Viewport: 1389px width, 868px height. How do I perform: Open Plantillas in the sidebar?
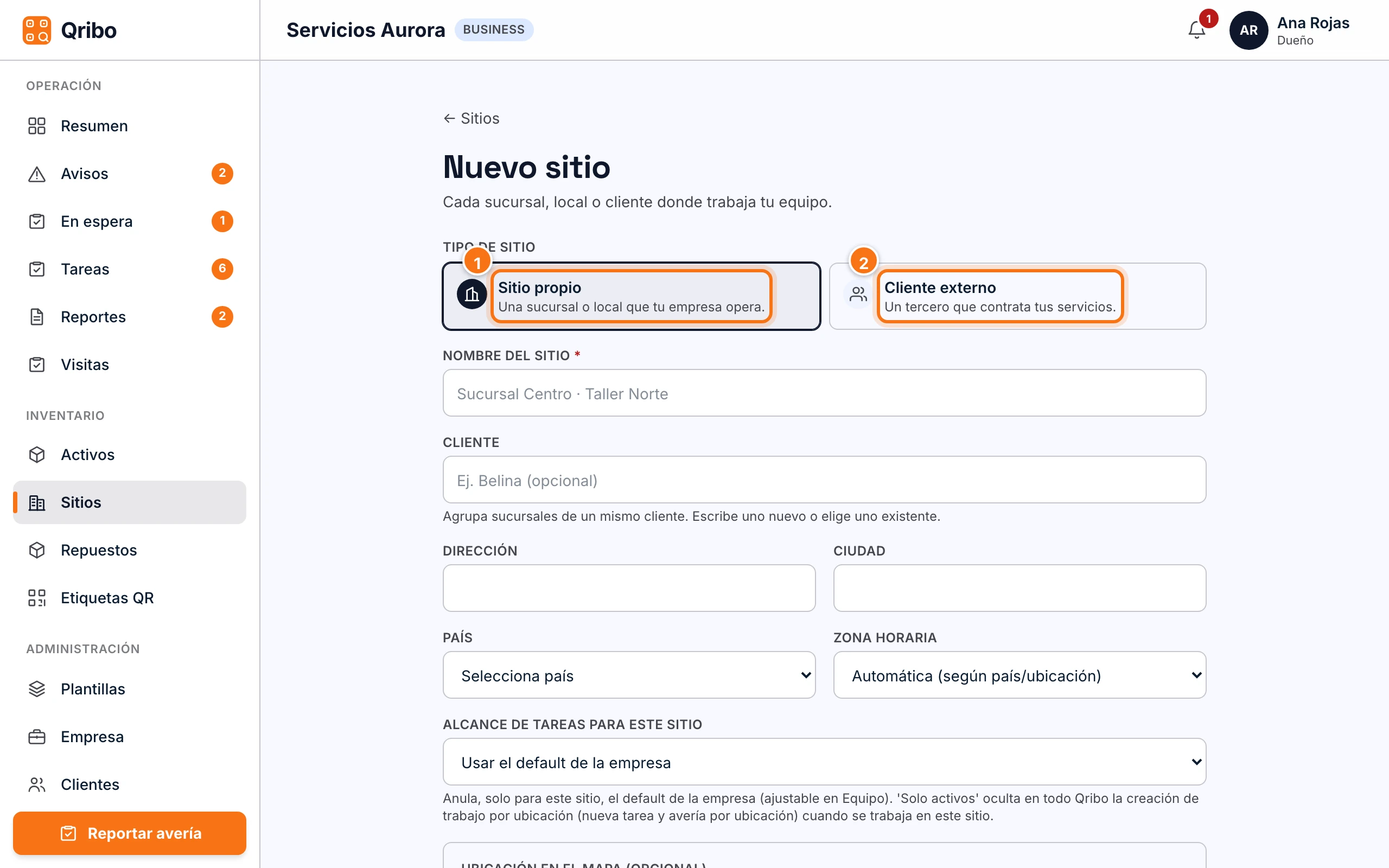129,688
